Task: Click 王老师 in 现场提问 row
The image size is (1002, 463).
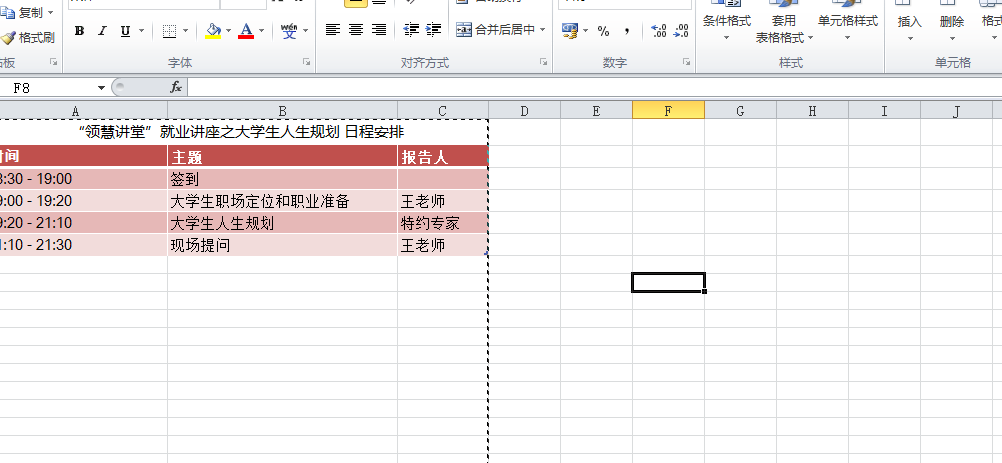Action: coord(443,245)
